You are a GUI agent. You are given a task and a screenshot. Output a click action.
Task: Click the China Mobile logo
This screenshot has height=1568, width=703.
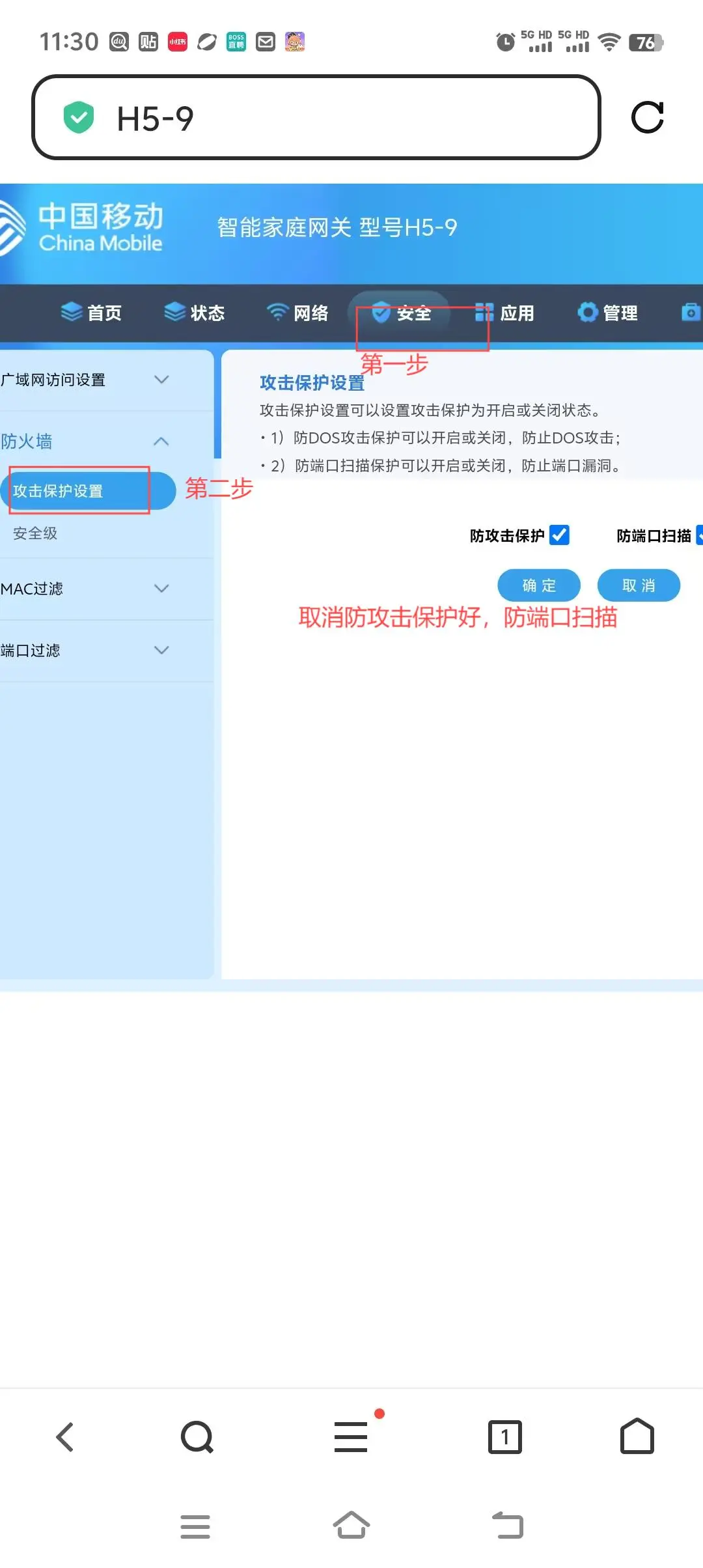coord(81,227)
